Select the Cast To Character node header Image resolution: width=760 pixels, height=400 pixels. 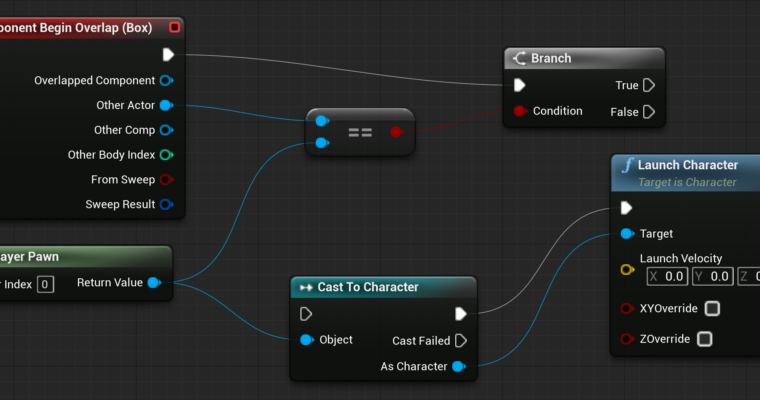coord(383,287)
